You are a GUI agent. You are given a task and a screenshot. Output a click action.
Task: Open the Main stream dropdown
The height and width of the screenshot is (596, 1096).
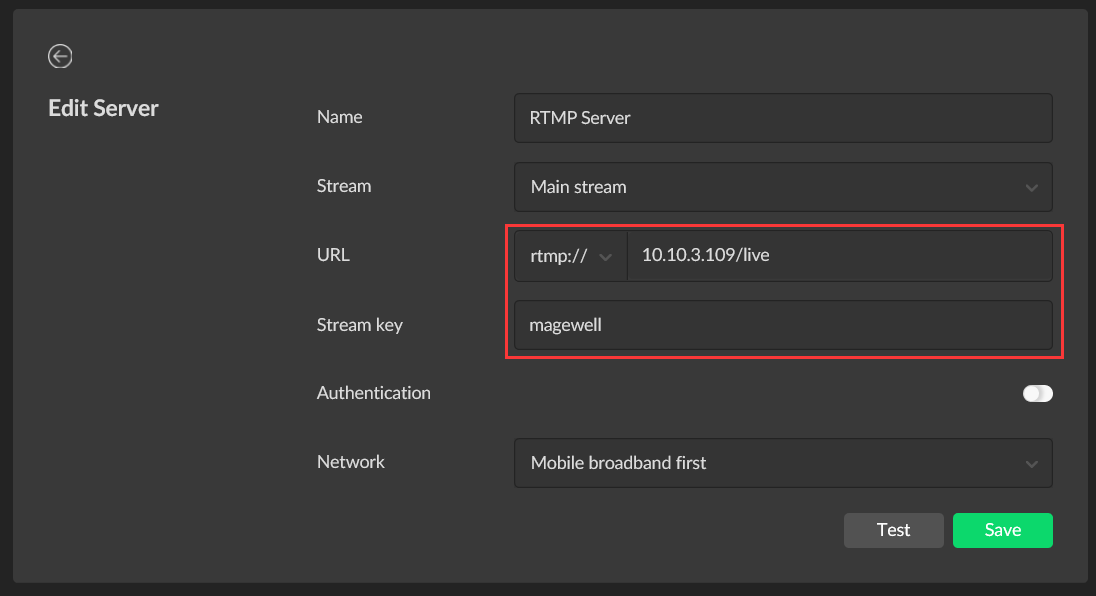783,187
